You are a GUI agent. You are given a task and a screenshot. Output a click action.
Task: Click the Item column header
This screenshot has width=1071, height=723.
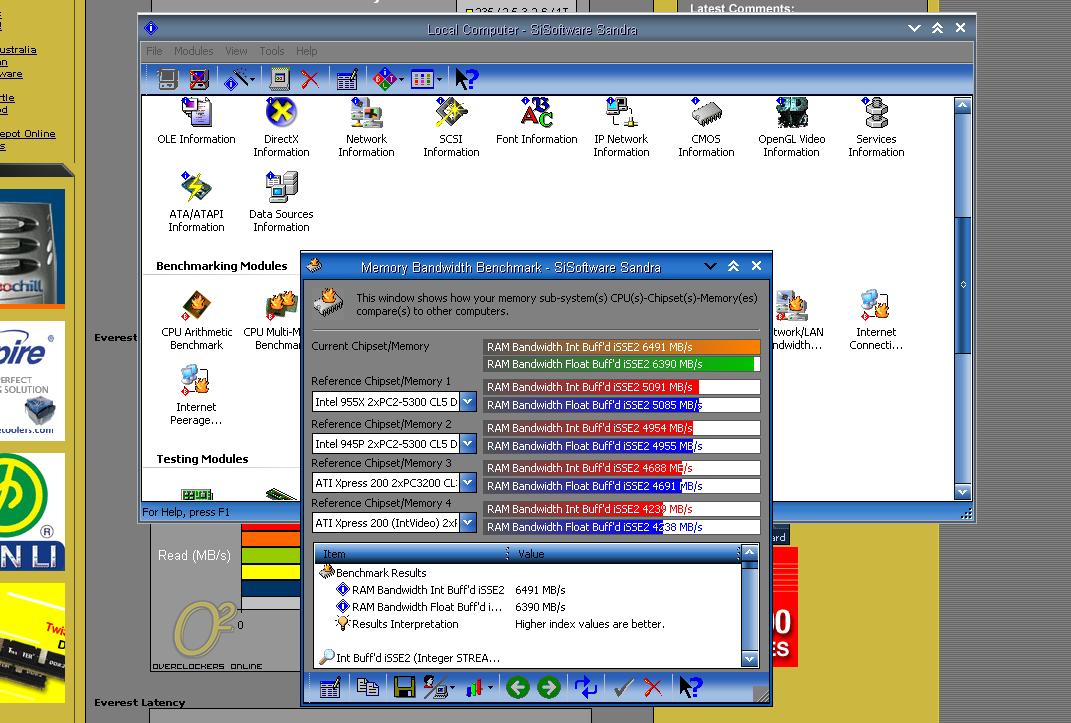click(412, 554)
